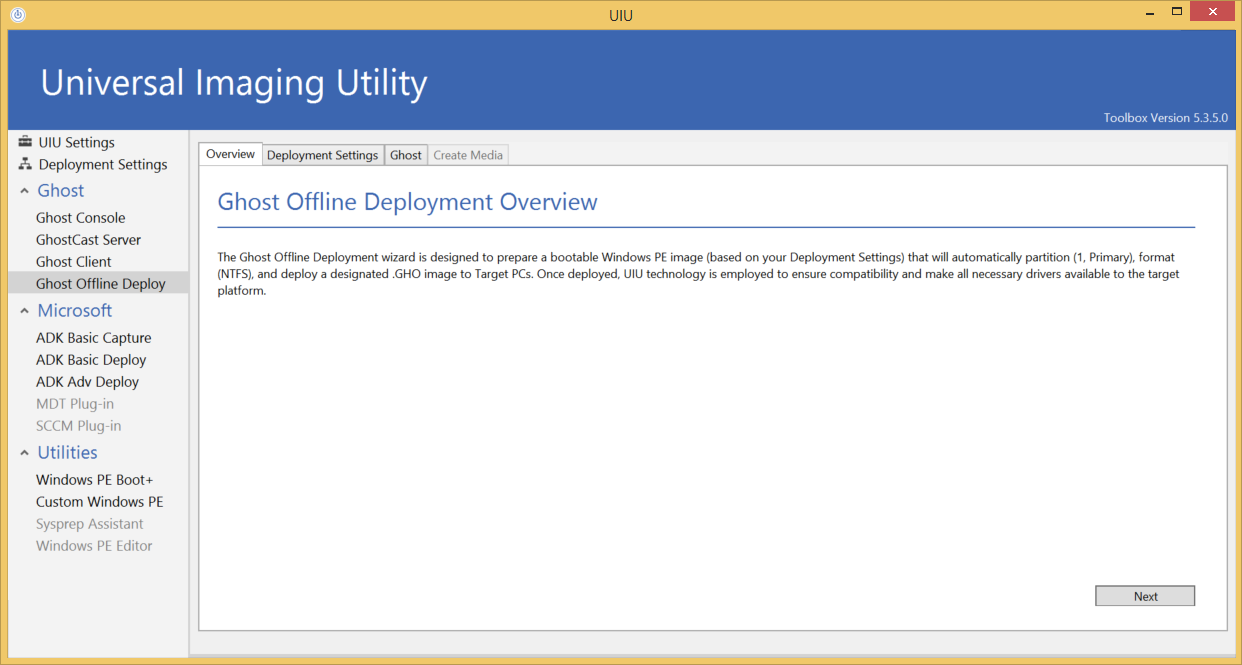Click the UIU app icon in title bar
Image resolution: width=1242 pixels, height=665 pixels.
point(17,15)
